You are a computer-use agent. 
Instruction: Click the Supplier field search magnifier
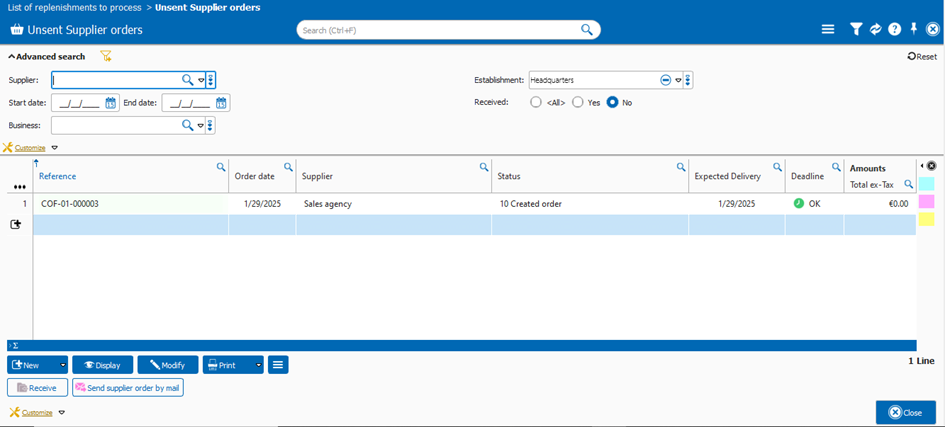(187, 80)
